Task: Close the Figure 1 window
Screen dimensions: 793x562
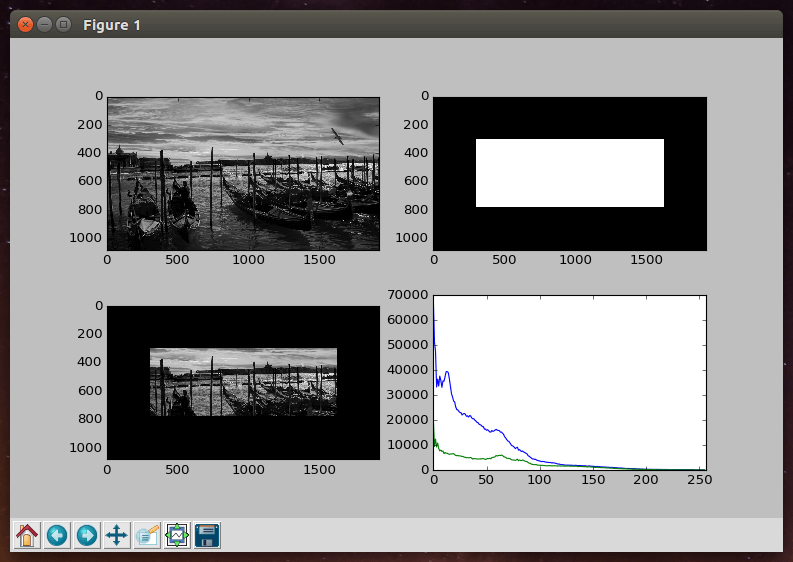Action: click(25, 24)
